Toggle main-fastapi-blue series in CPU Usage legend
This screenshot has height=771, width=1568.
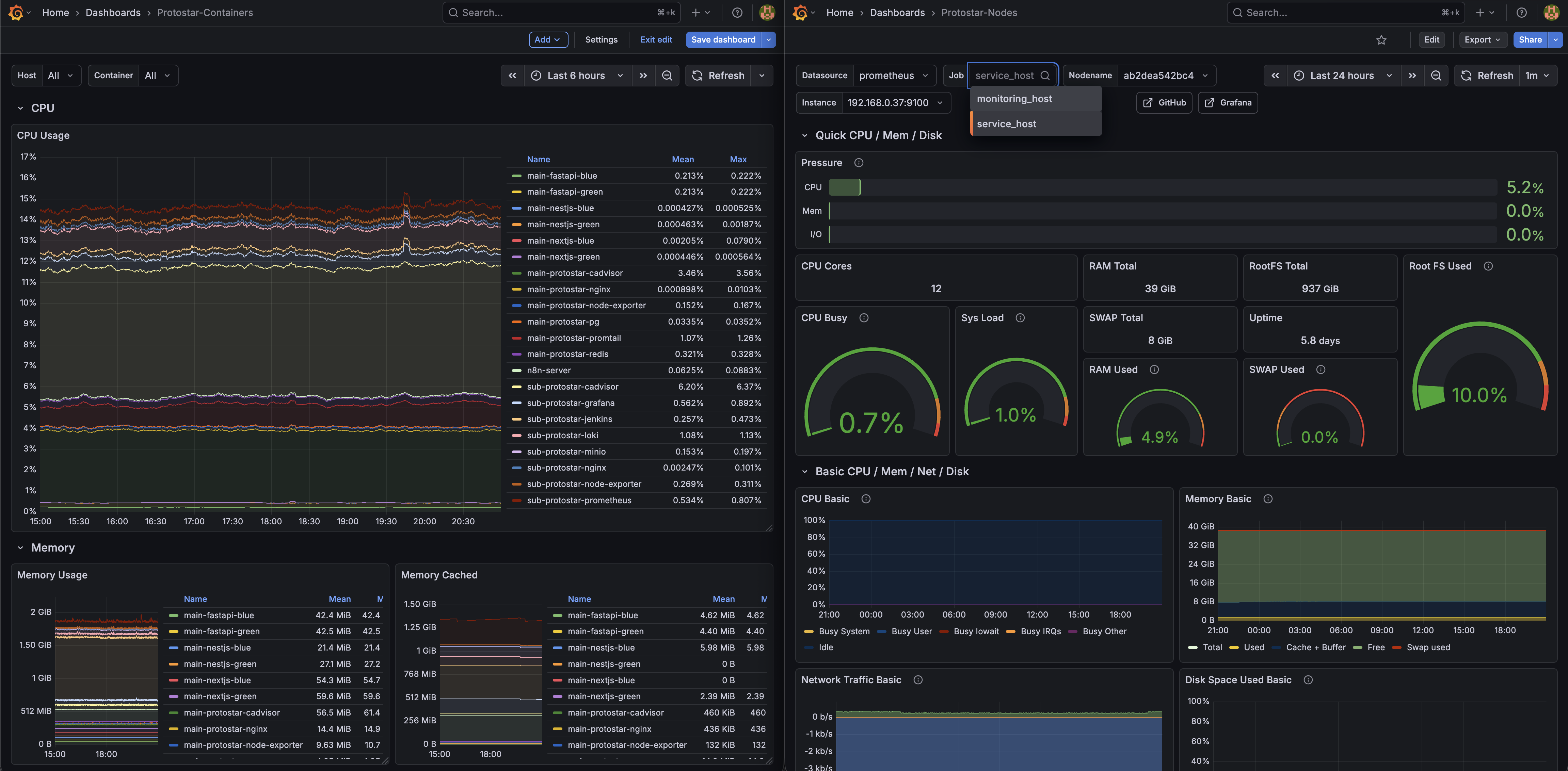click(x=561, y=176)
